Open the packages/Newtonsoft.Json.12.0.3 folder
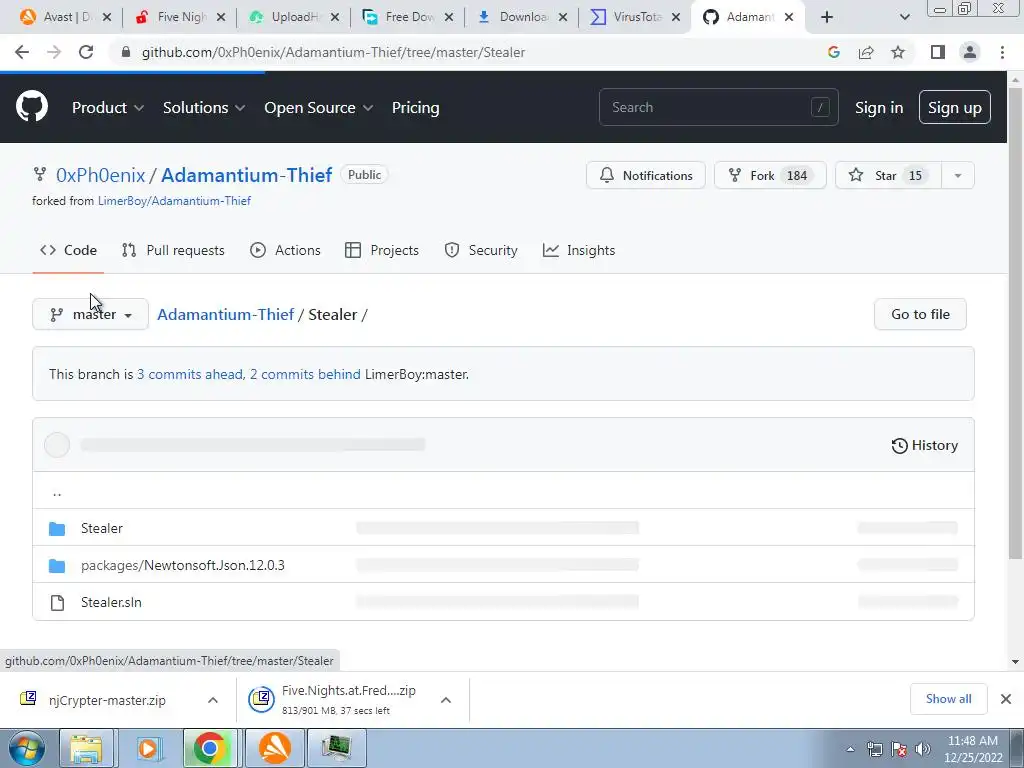The width and height of the screenshot is (1024, 768). 183,566
